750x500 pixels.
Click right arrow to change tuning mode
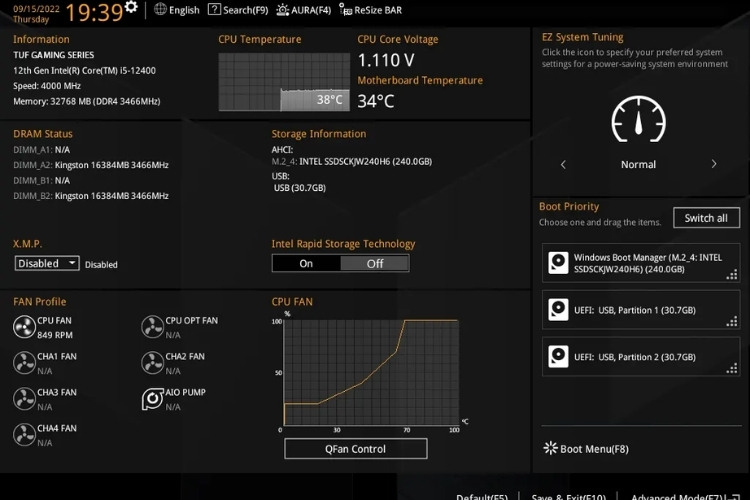(x=713, y=164)
